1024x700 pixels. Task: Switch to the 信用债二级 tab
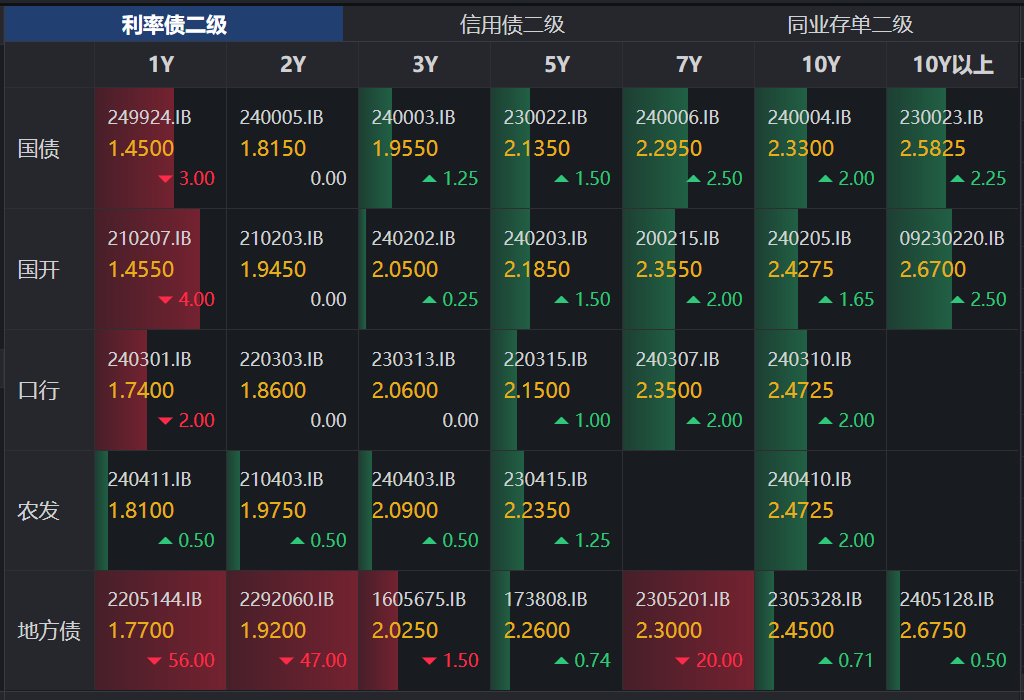coord(512,25)
